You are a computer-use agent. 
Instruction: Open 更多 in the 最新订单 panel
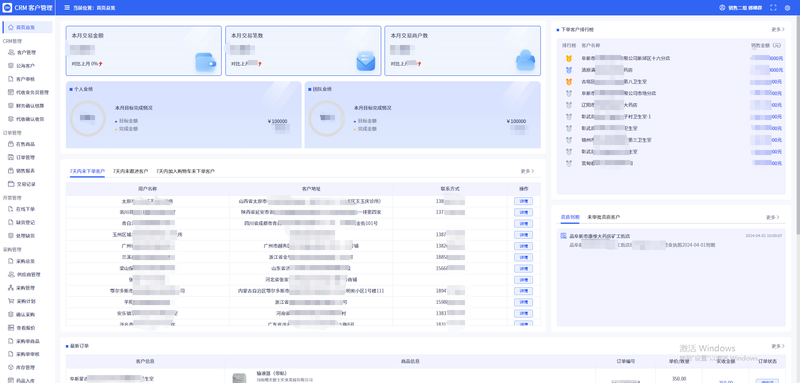pyautogui.click(x=778, y=346)
